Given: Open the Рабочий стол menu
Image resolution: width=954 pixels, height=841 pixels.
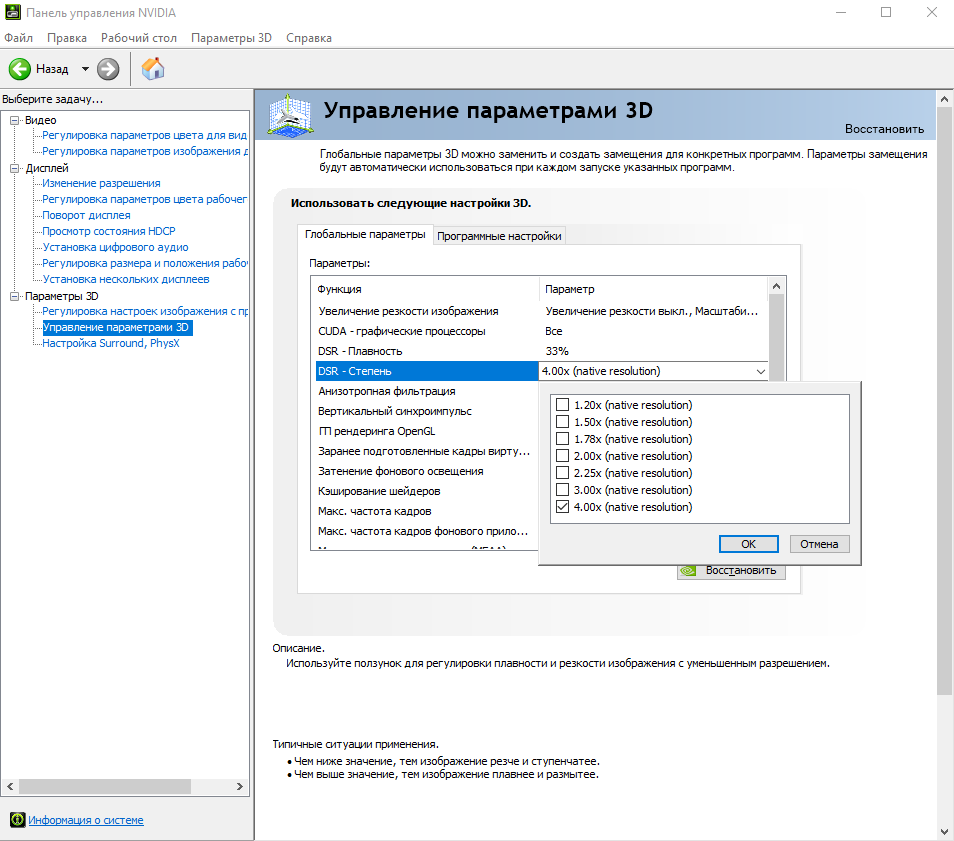Looking at the screenshot, I should pyautogui.click(x=139, y=38).
